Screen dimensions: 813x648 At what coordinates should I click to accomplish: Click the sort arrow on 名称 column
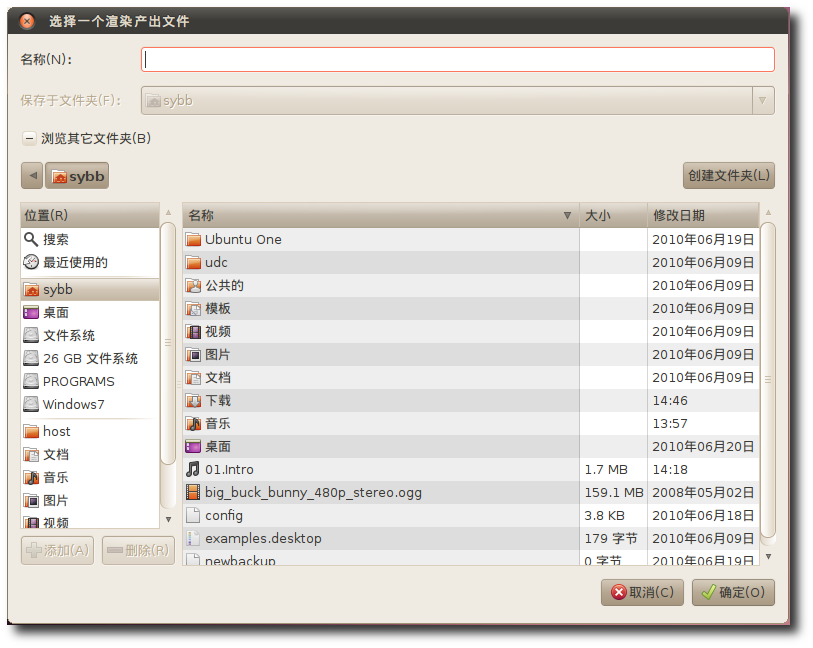point(567,216)
